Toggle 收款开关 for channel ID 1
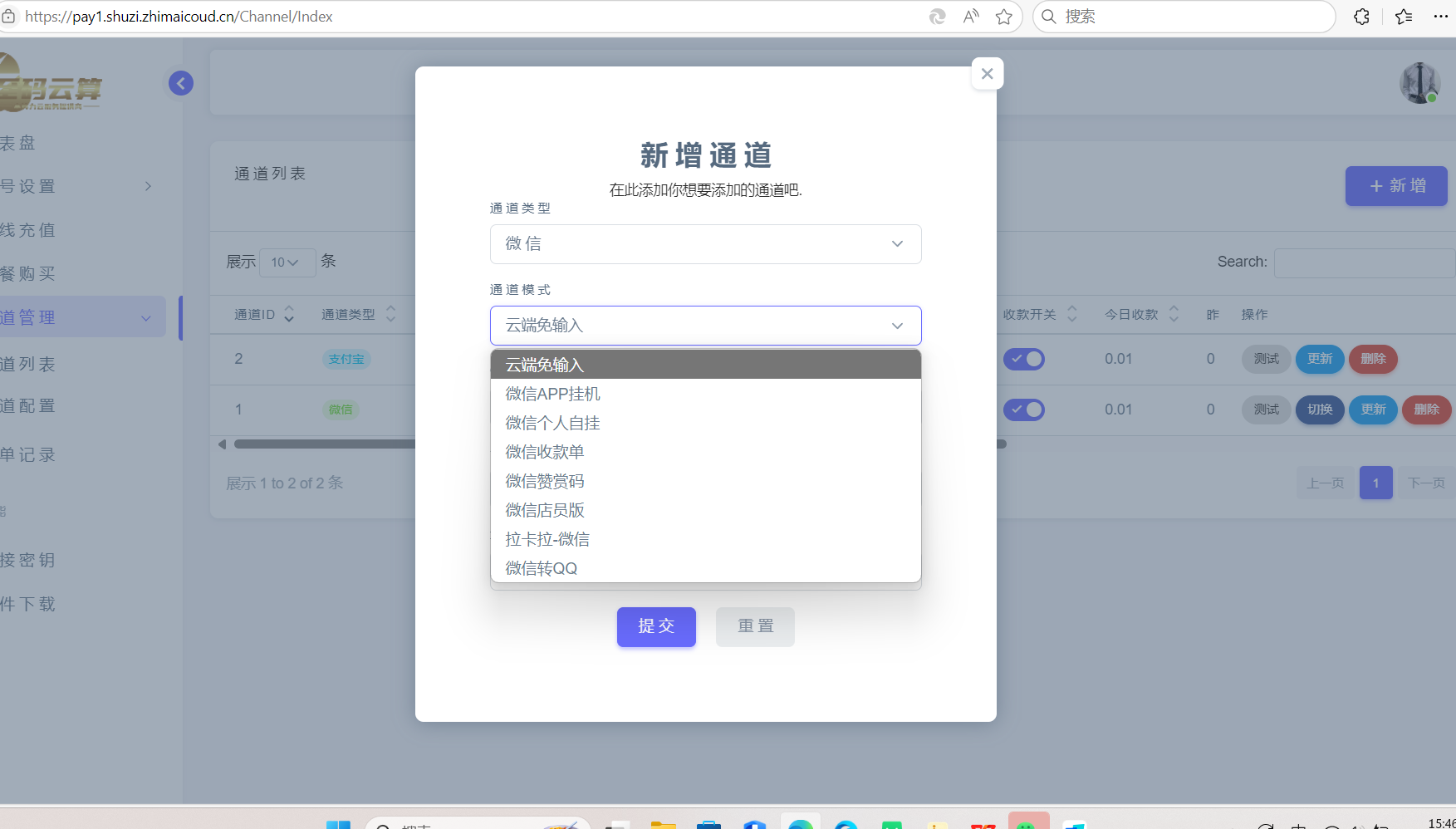This screenshot has width=1456, height=829. (1024, 410)
